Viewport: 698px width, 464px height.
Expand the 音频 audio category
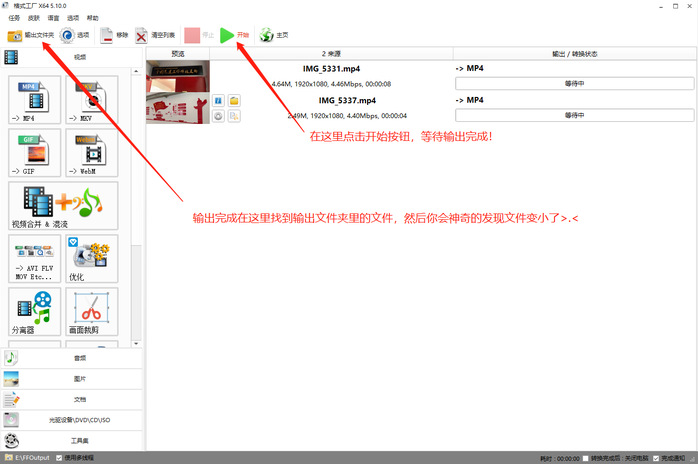point(79,357)
